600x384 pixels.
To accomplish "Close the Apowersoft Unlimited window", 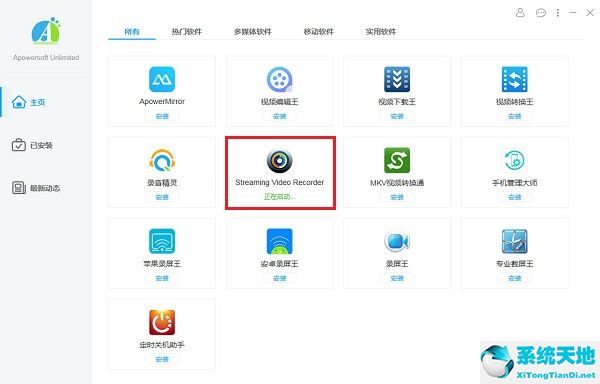I will [590, 13].
